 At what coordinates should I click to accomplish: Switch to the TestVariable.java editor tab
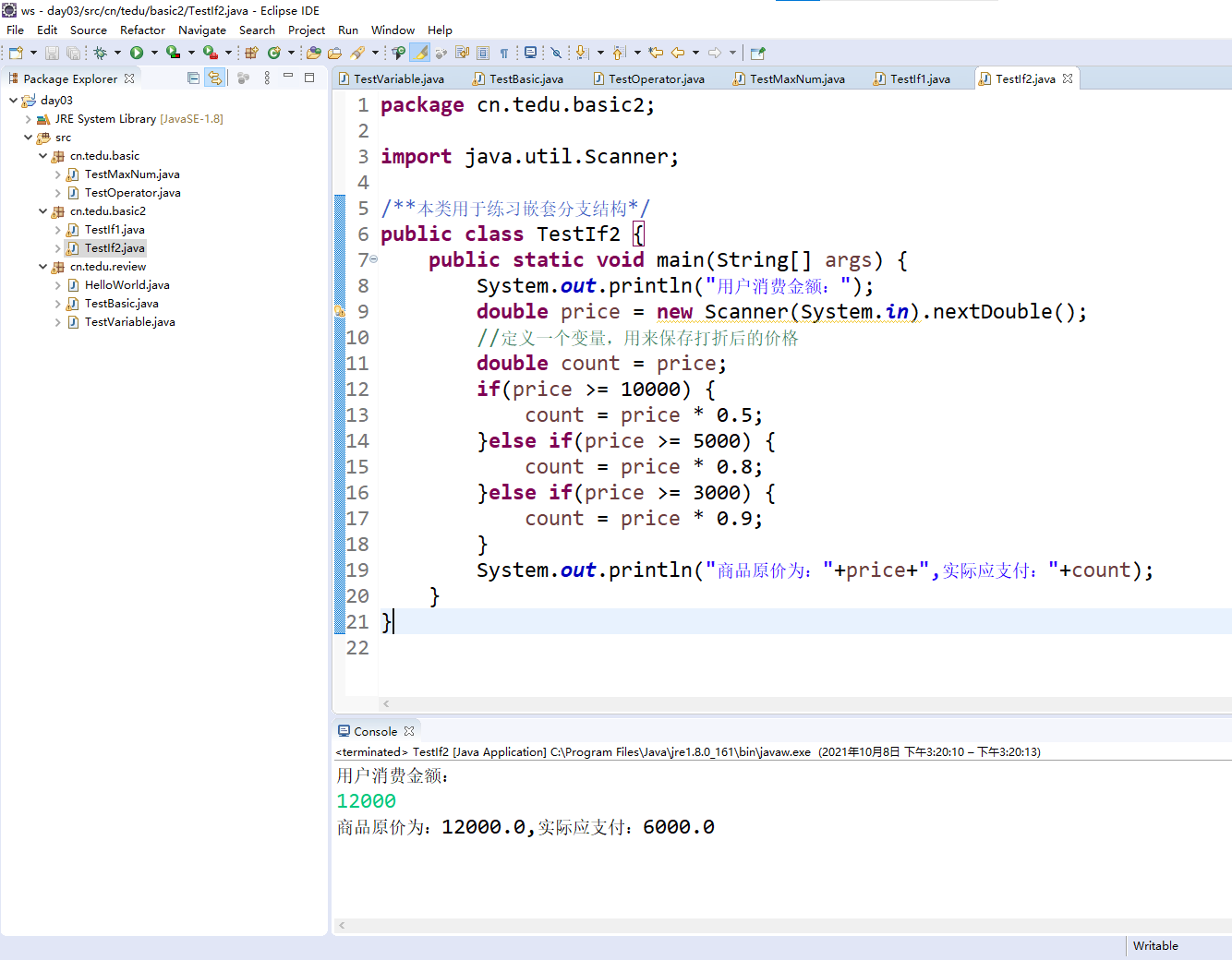click(x=391, y=78)
